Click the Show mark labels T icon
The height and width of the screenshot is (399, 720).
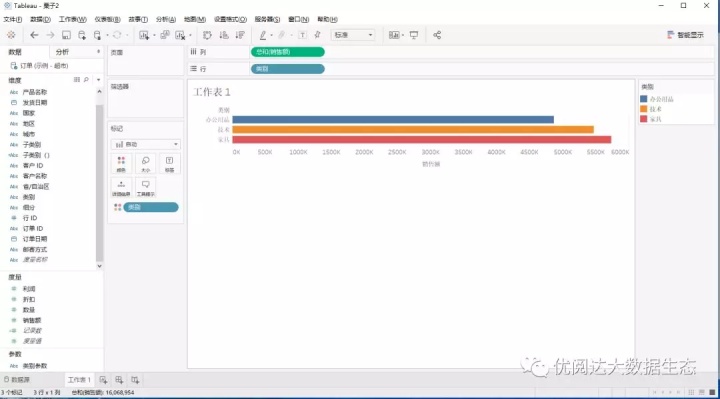coord(303,35)
